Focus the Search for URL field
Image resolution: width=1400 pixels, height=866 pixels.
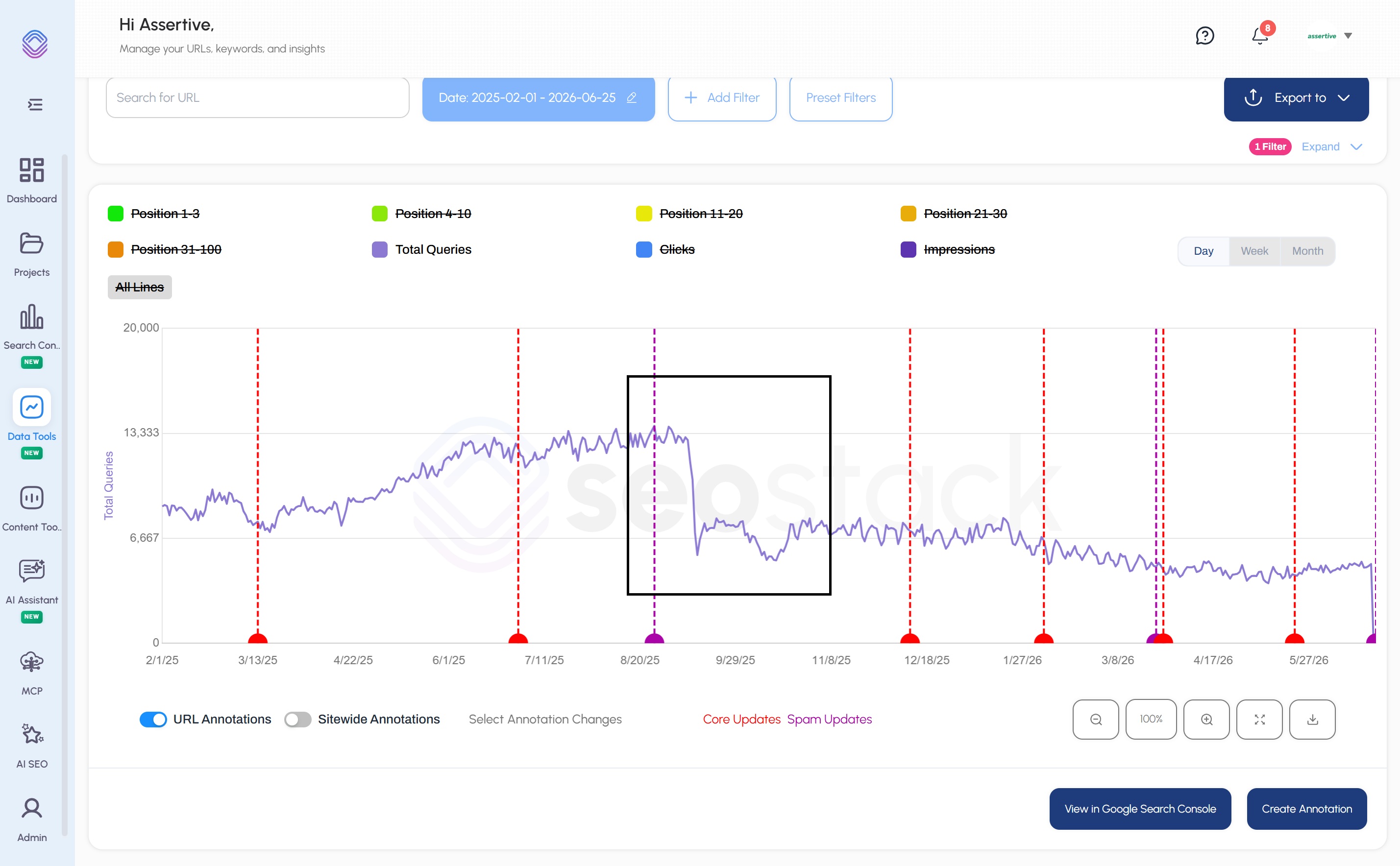[257, 98]
